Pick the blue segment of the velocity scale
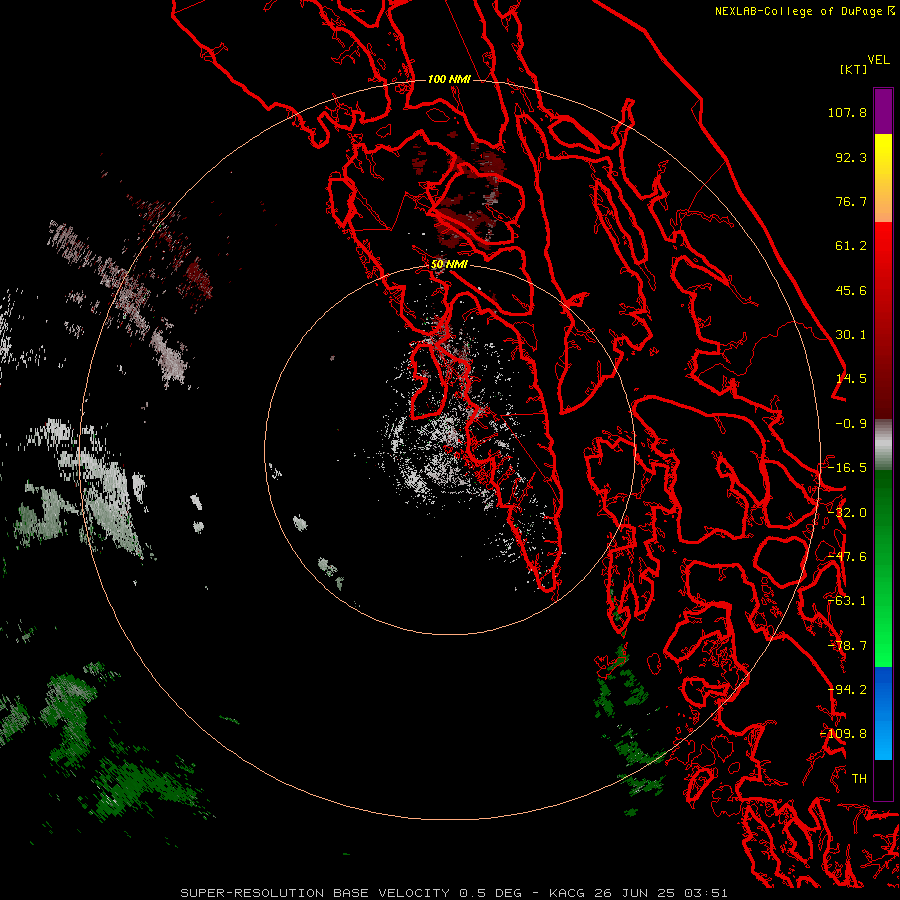The image size is (900, 900). [x=883, y=713]
